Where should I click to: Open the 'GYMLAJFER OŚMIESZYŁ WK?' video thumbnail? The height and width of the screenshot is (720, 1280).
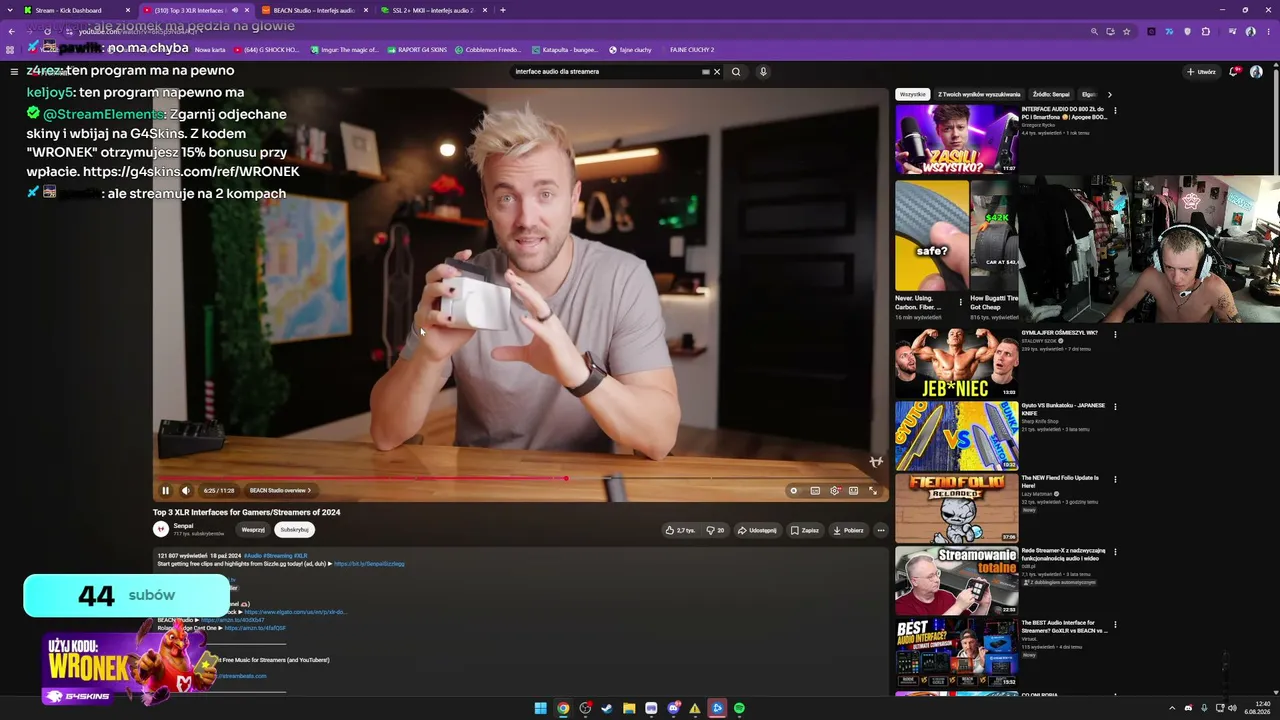(957, 363)
